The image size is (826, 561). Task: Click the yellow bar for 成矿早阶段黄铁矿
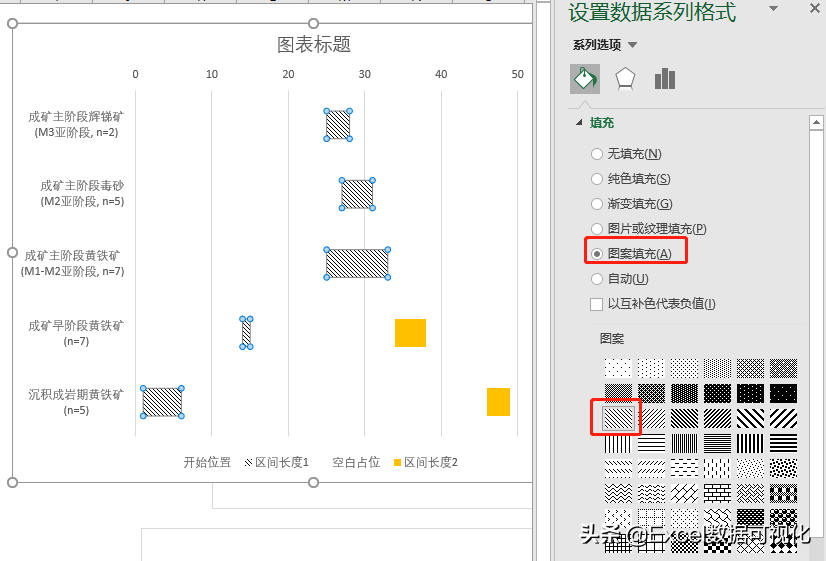point(410,333)
